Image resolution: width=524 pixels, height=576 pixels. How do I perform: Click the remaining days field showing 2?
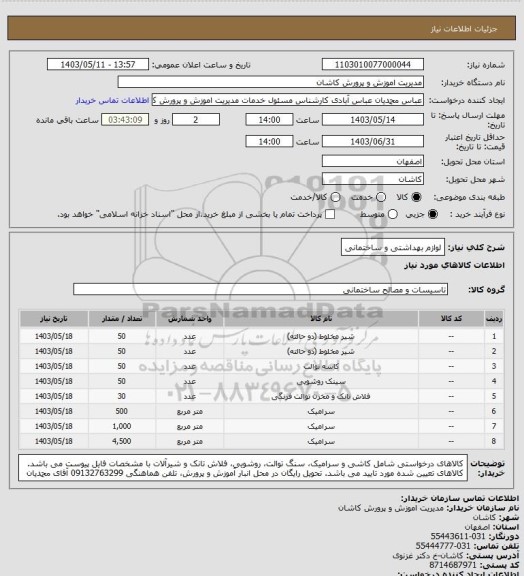196,120
